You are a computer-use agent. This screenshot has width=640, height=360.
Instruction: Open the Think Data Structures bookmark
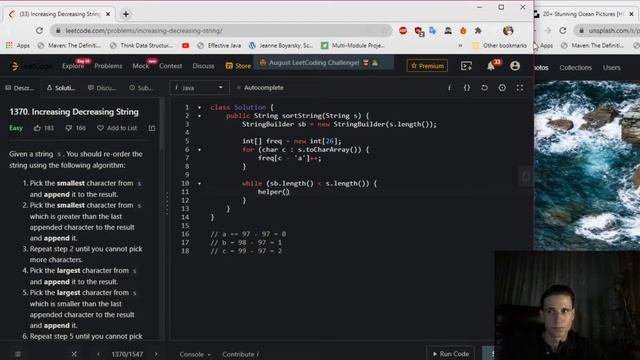pos(141,46)
